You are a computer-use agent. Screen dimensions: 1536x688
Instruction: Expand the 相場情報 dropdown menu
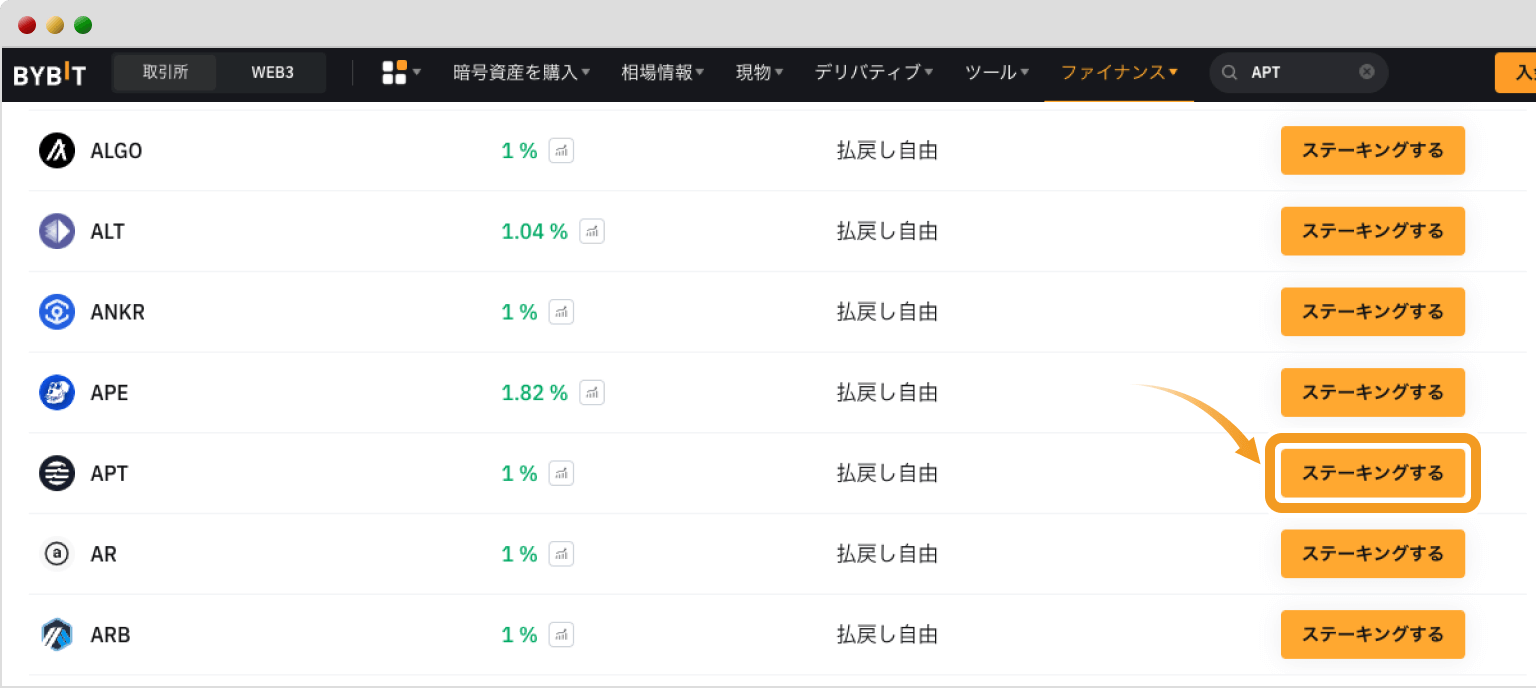662,72
